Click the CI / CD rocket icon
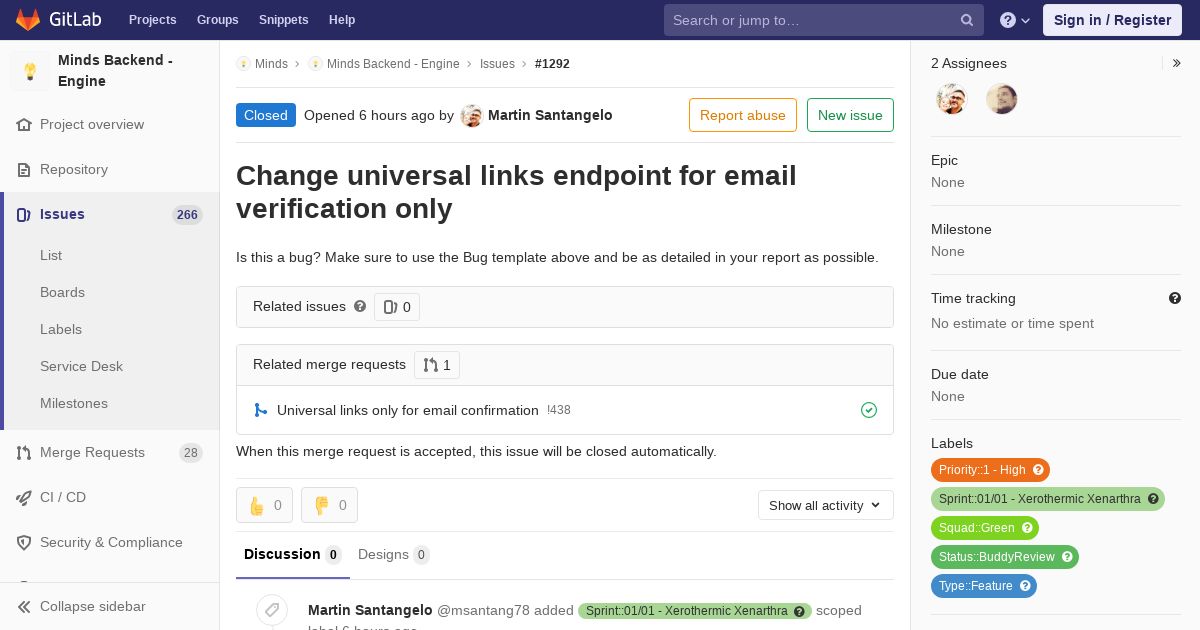 point(24,498)
